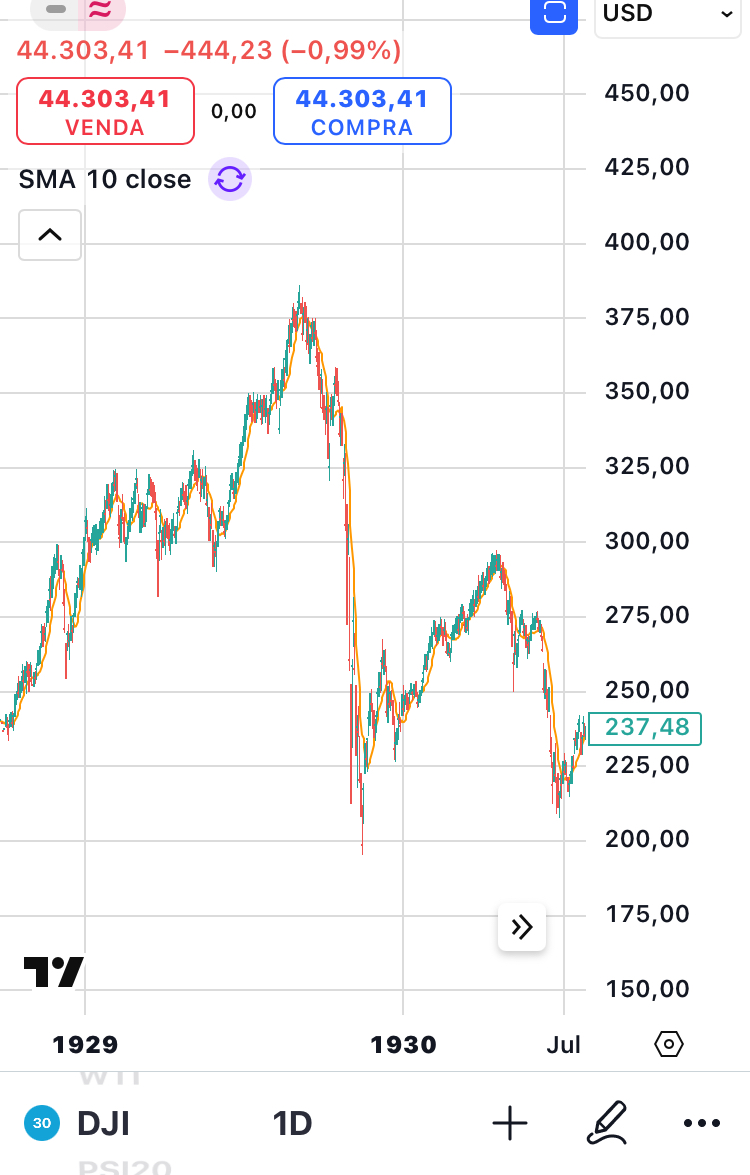The width and height of the screenshot is (750, 1175).
Task: Toggle the gray minus pill at top
Action: click(x=57, y=9)
